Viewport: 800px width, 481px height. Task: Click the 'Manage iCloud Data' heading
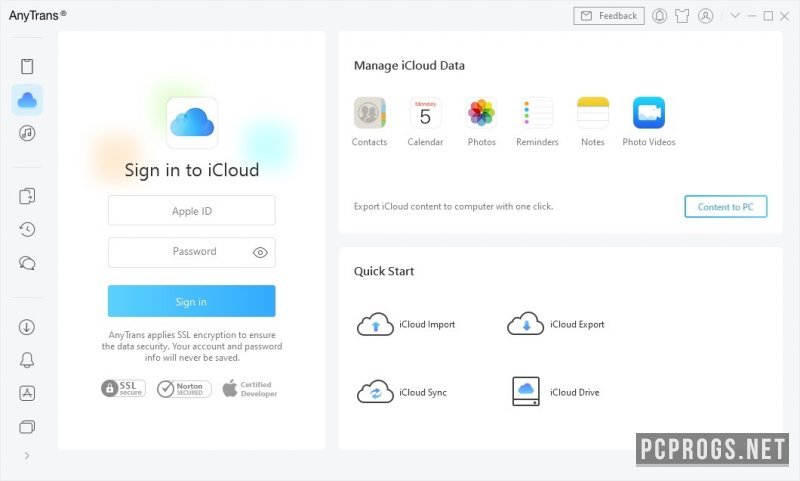click(x=409, y=66)
